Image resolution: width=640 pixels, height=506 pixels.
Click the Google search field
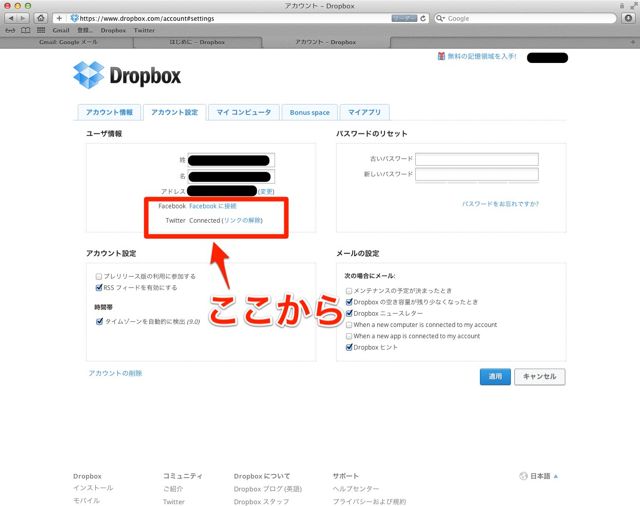(x=525, y=18)
